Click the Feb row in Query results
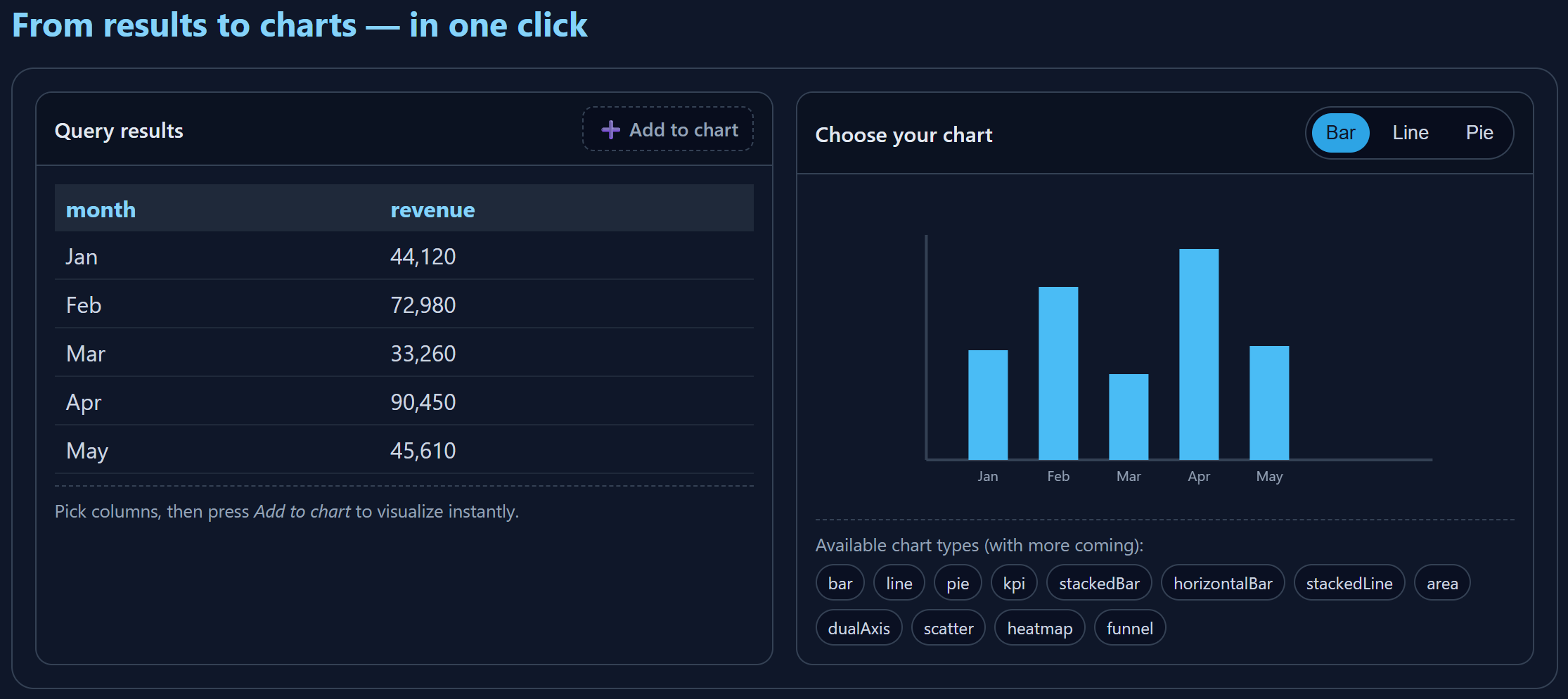This screenshot has width=1568, height=699. 281,304
